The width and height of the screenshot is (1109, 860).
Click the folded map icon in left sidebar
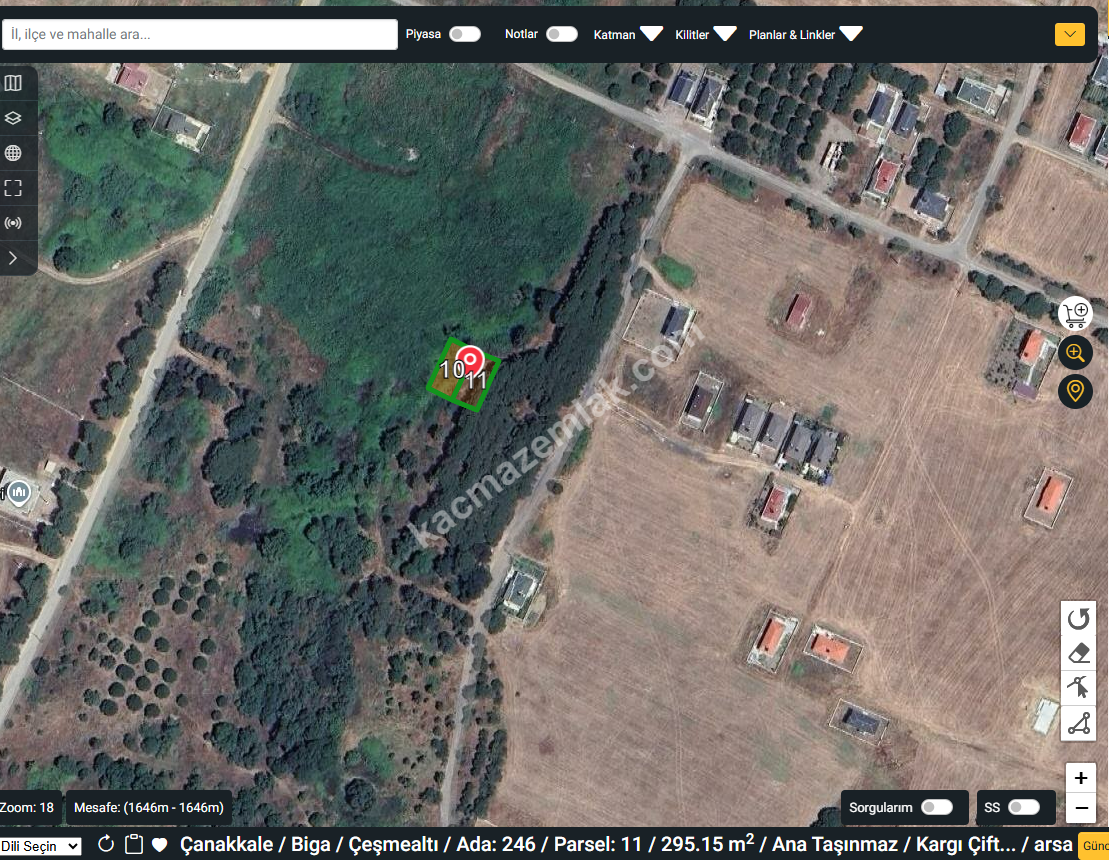[x=14, y=83]
